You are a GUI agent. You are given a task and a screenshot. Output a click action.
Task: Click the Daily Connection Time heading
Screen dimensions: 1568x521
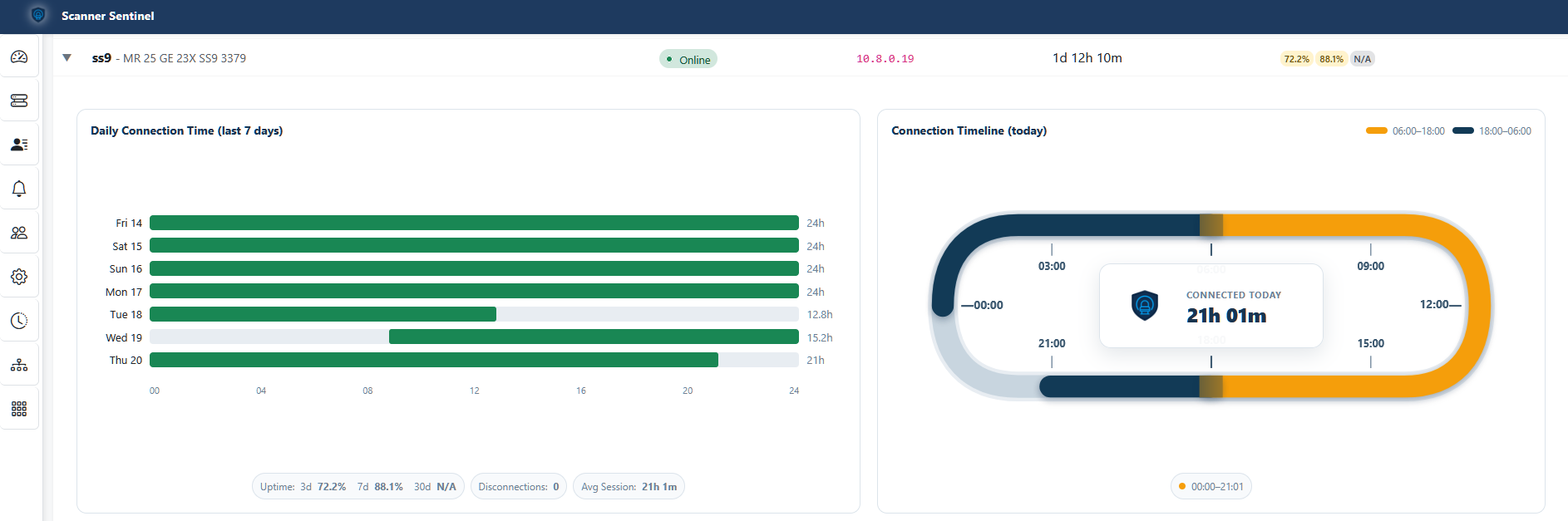186,130
